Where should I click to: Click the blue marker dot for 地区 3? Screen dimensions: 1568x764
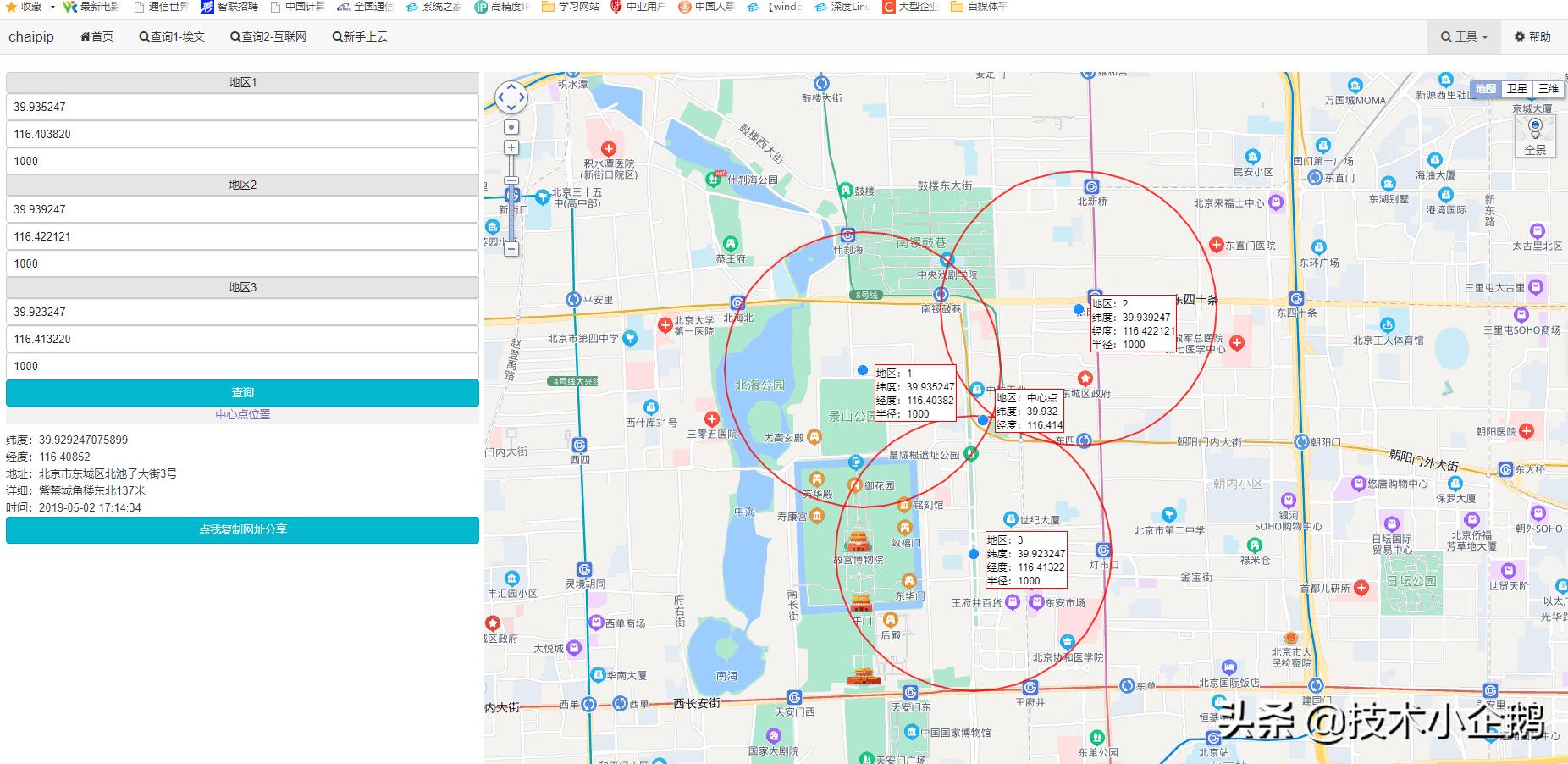pos(974,554)
